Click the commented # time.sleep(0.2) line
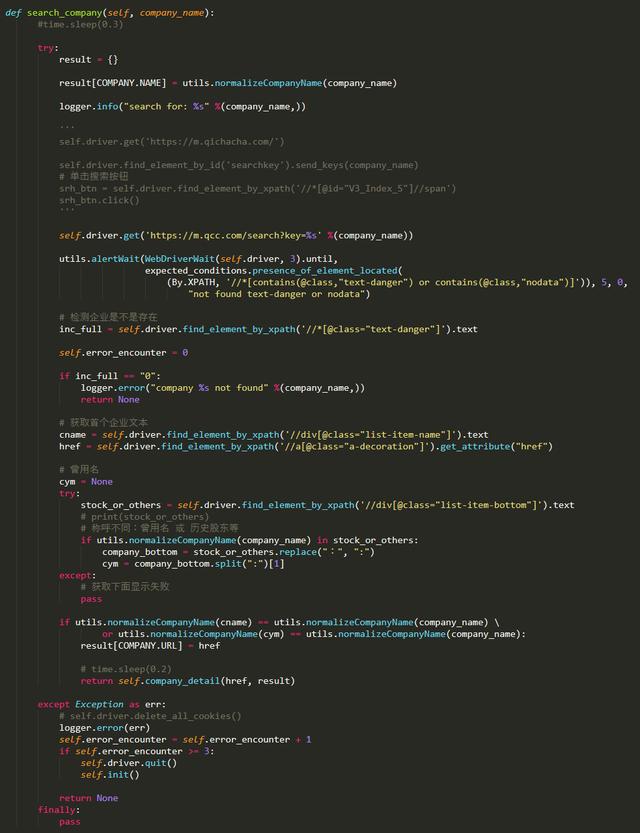This screenshot has height=833, width=640. (x=126, y=669)
